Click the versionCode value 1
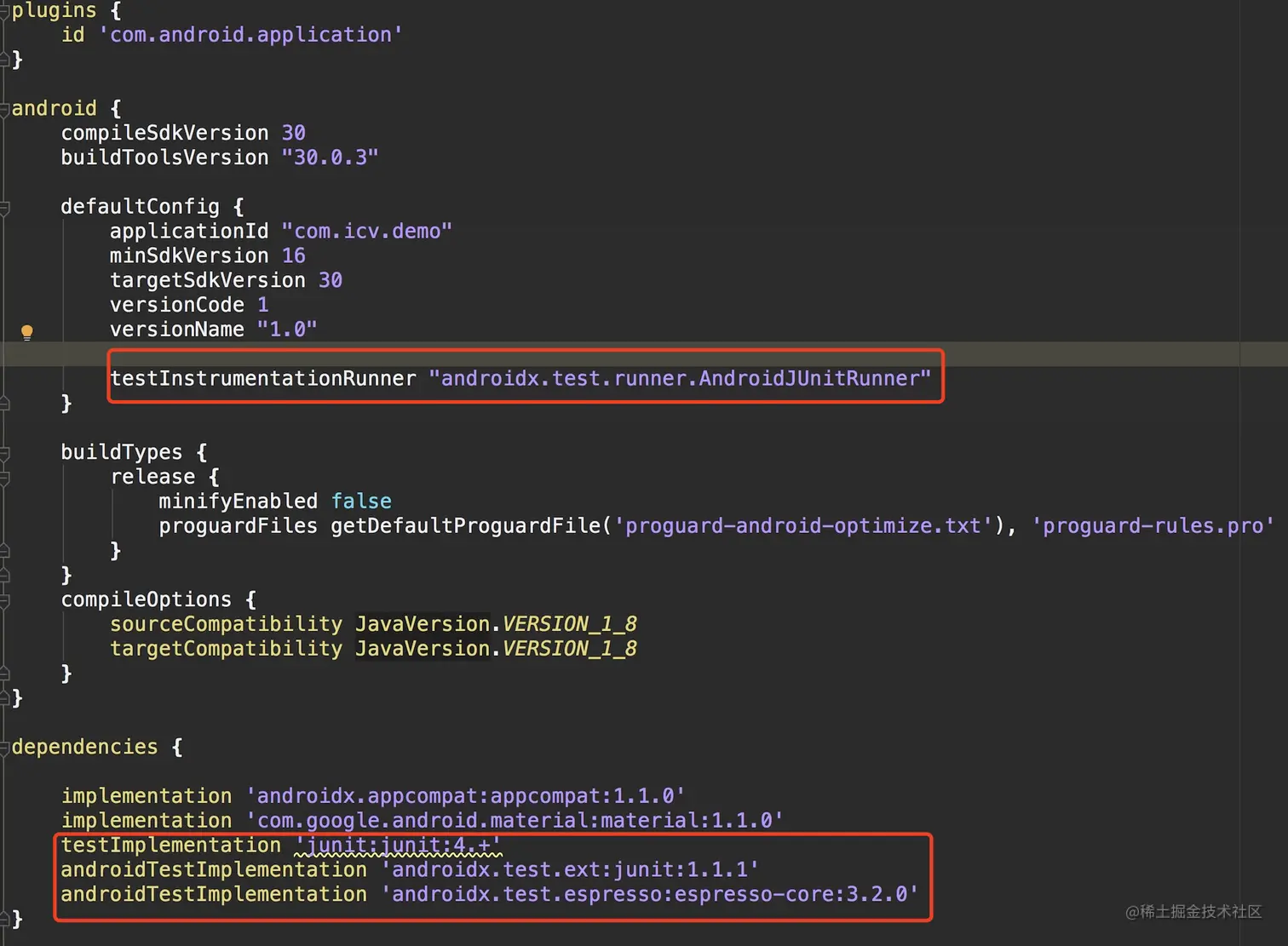 262,305
